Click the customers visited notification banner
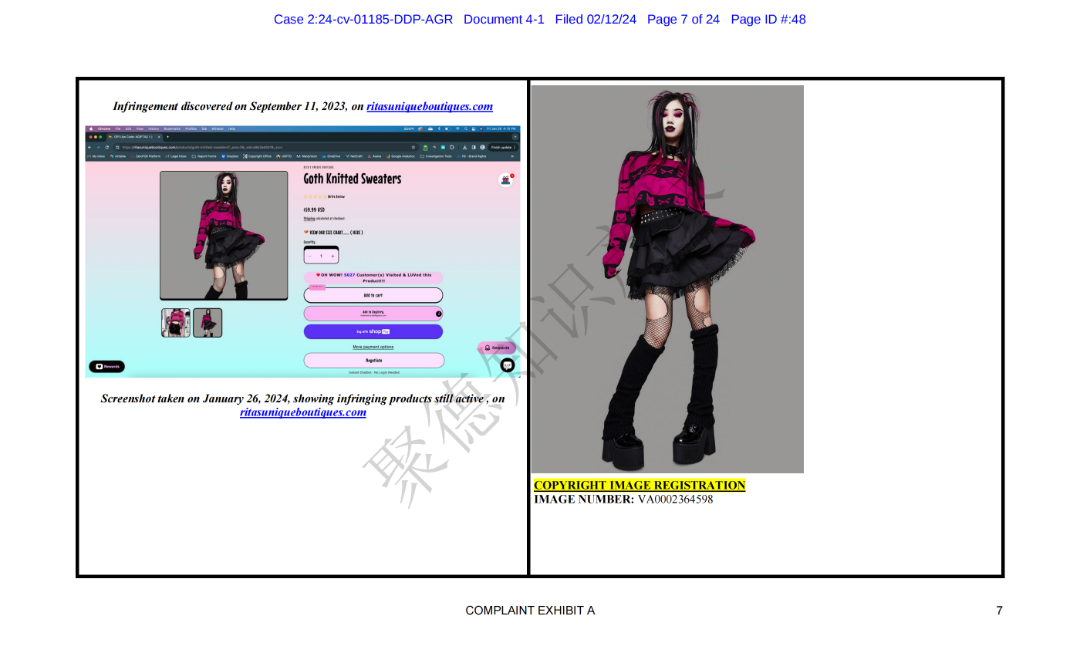Screen dimensions: 1080x655 point(373,278)
